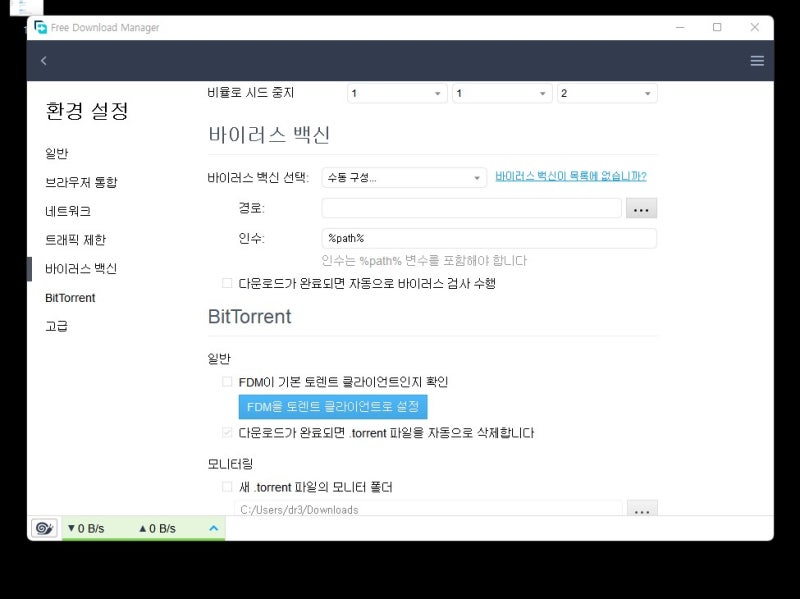Click the 경로 path input field
The image size is (800, 599).
tap(471, 208)
